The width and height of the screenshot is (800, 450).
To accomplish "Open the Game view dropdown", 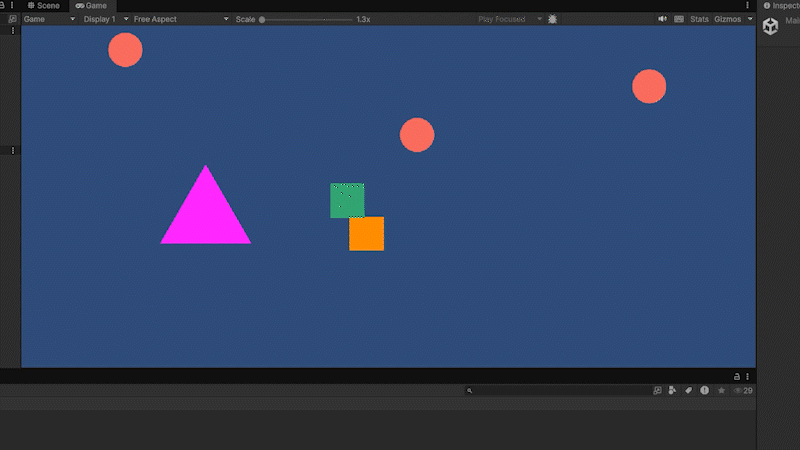I will (49, 19).
